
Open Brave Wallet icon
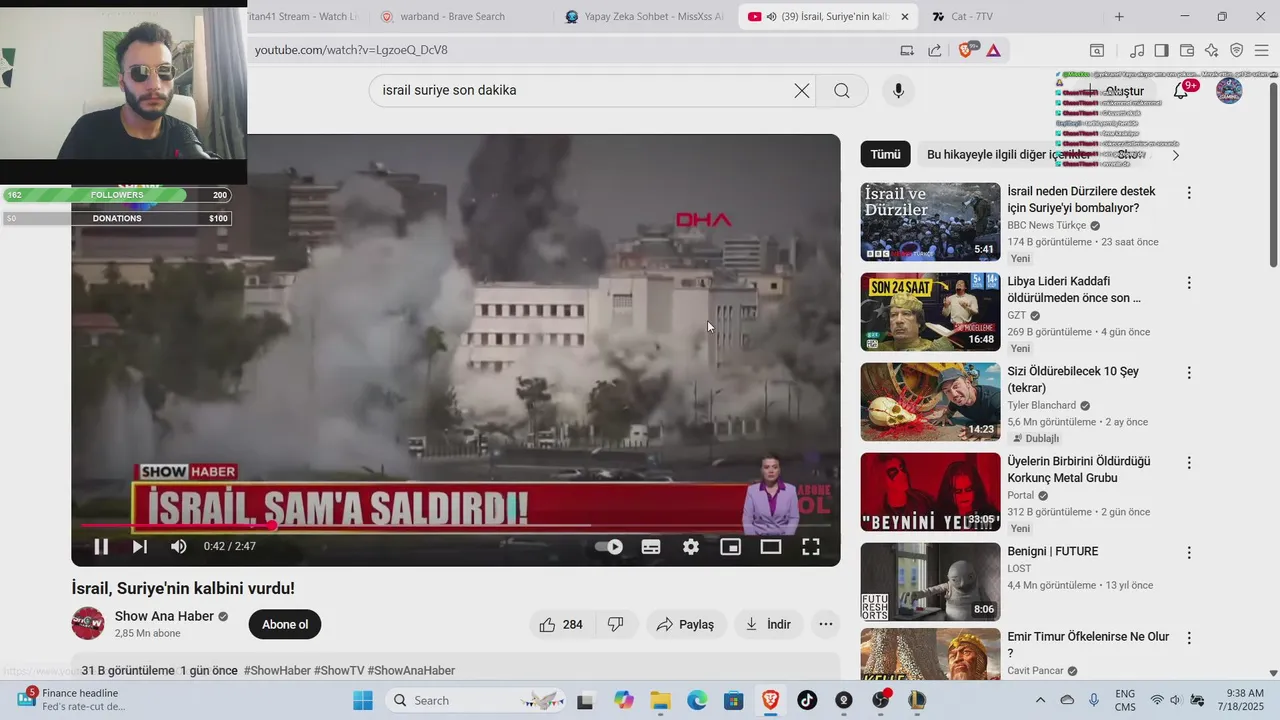point(1187,50)
